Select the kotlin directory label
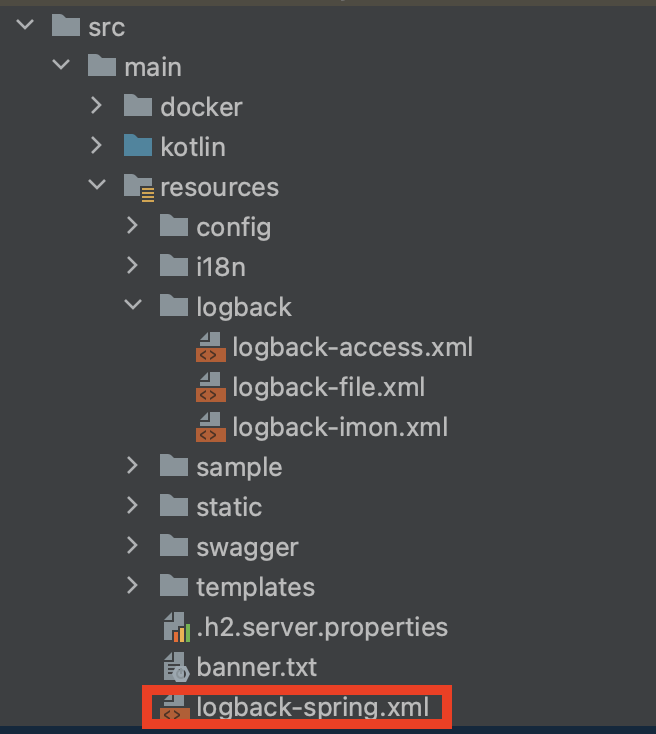This screenshot has width=656, height=734. (193, 147)
